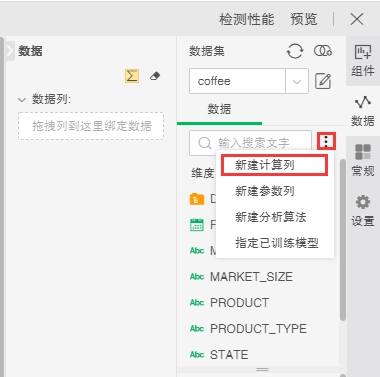Click the panel splitter handle at bottom
The width and height of the screenshot is (380, 377).
coord(262,369)
